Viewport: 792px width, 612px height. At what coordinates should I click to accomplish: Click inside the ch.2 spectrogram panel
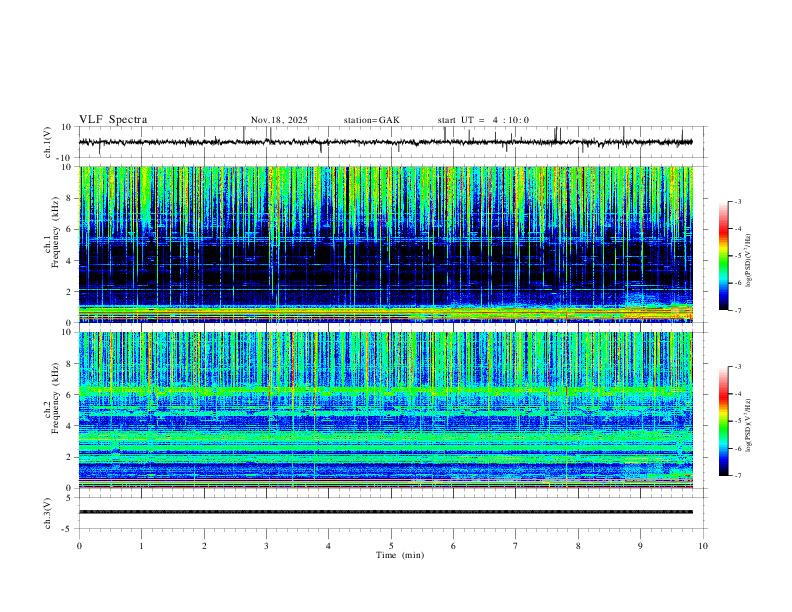(386, 410)
